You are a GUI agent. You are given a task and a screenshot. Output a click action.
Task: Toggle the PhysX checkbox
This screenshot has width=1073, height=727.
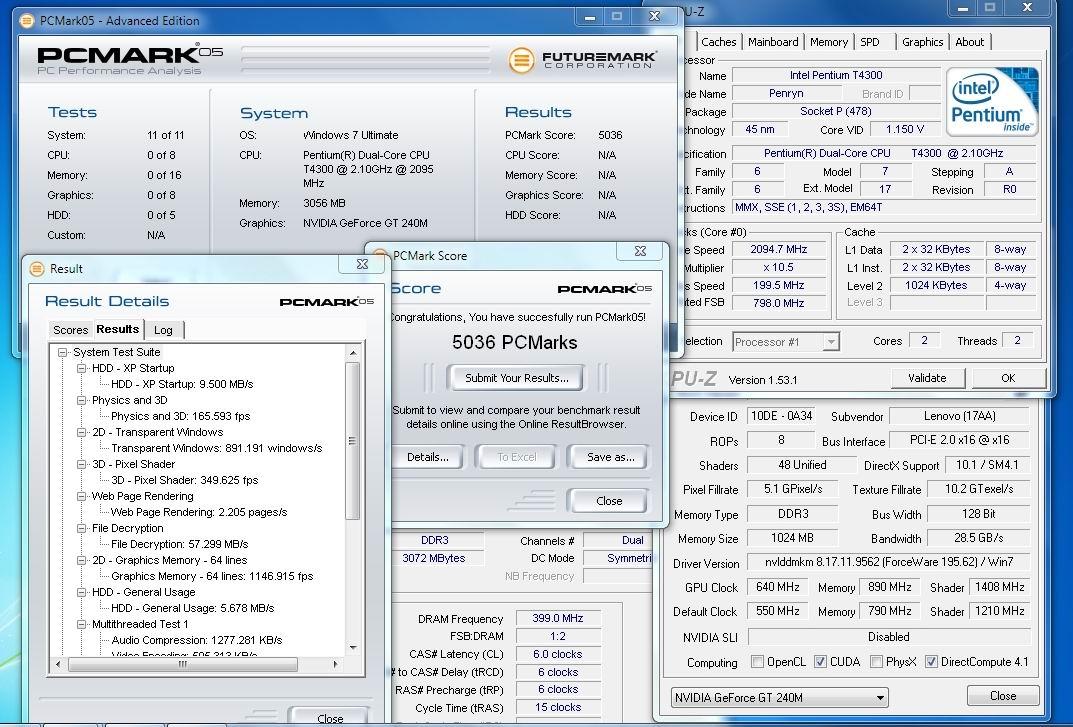coord(876,662)
